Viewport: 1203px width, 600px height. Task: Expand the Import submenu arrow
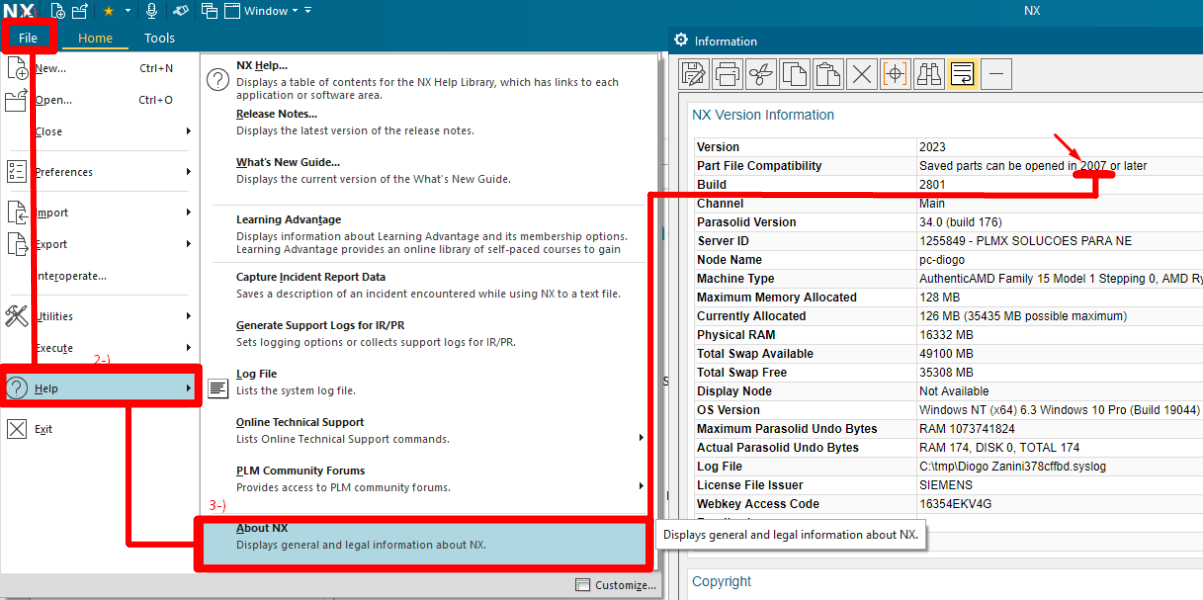pyautogui.click(x=188, y=212)
